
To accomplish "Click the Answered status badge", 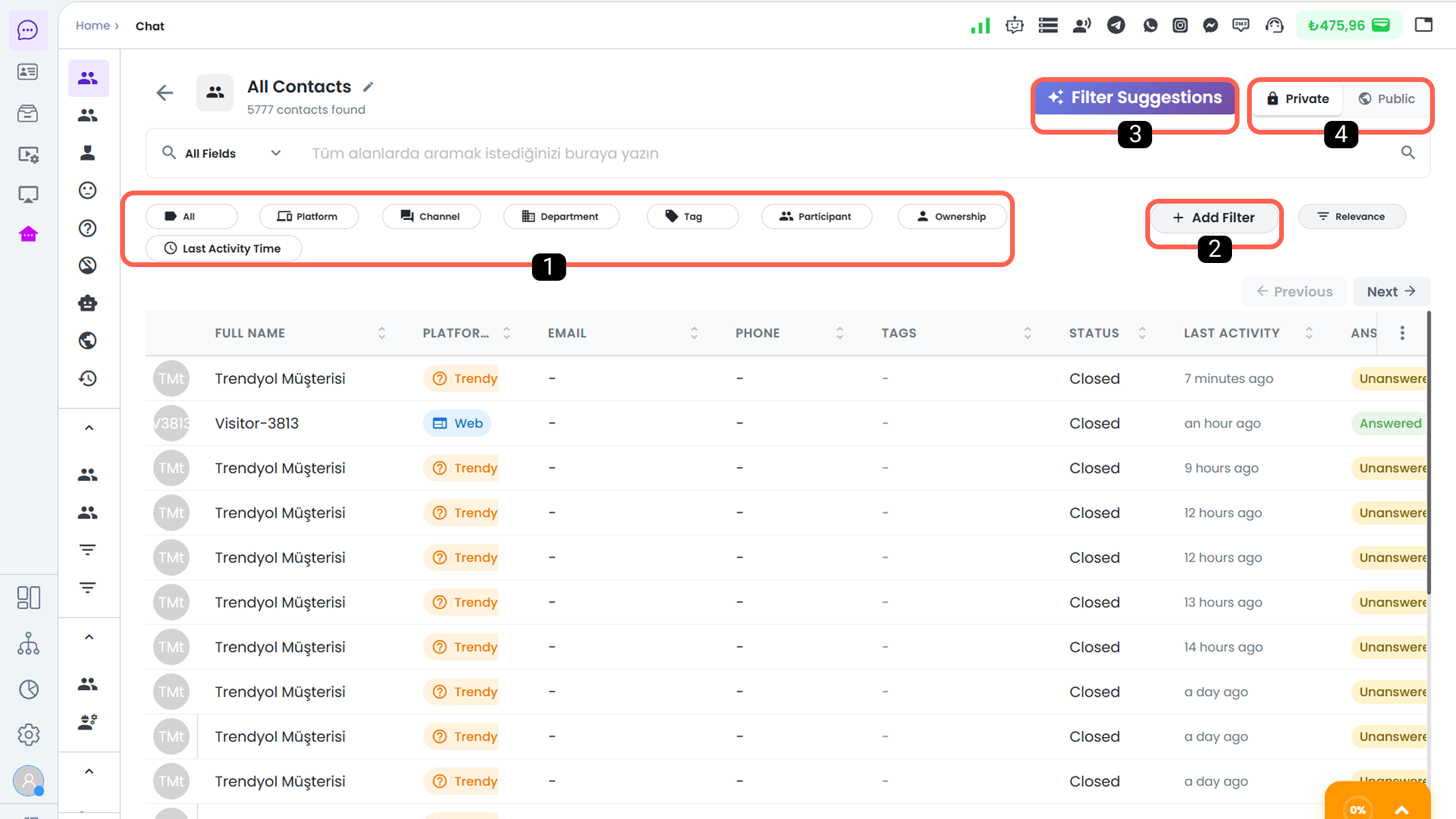I will pyautogui.click(x=1390, y=424).
